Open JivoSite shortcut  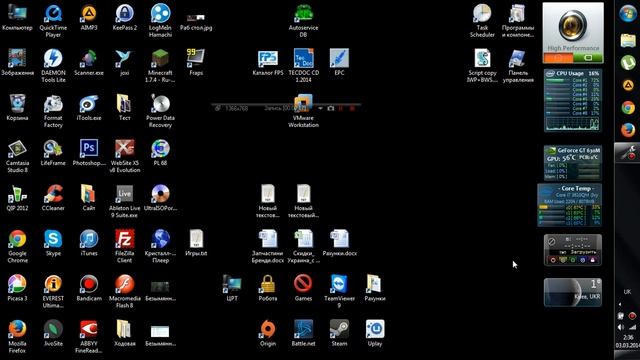pyautogui.click(x=53, y=333)
